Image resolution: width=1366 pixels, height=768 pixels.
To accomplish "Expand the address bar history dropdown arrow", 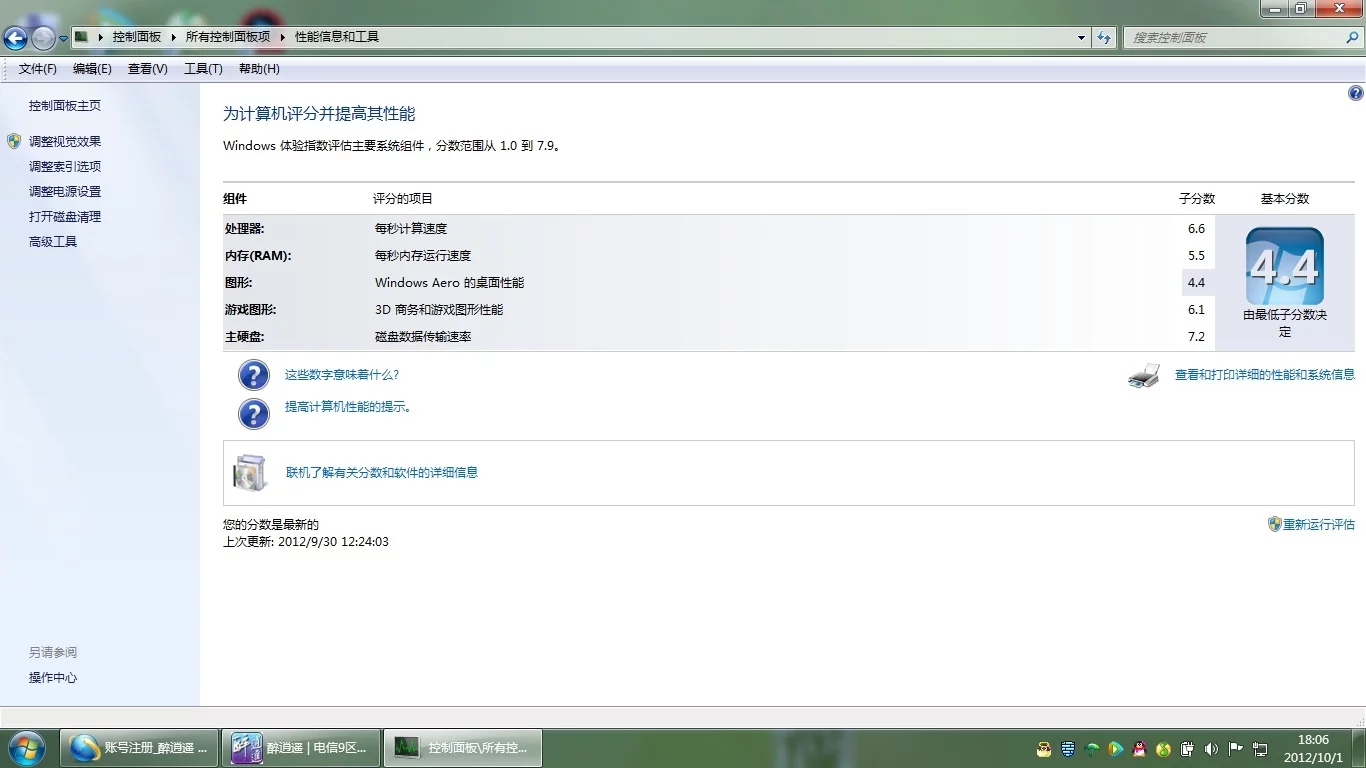I will pyautogui.click(x=1081, y=37).
